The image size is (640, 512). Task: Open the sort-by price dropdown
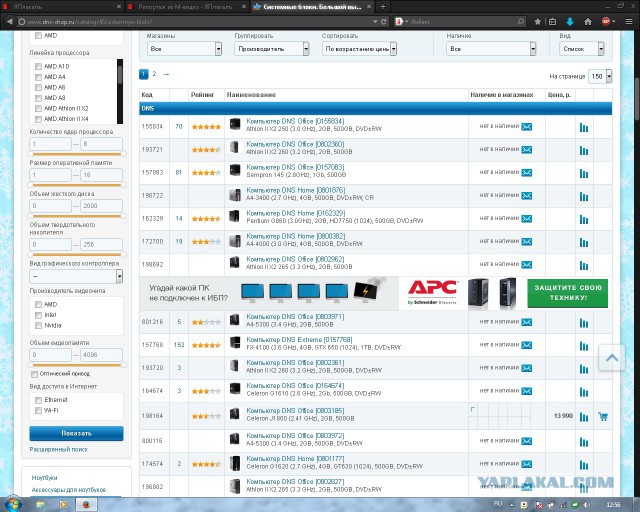pyautogui.click(x=359, y=49)
